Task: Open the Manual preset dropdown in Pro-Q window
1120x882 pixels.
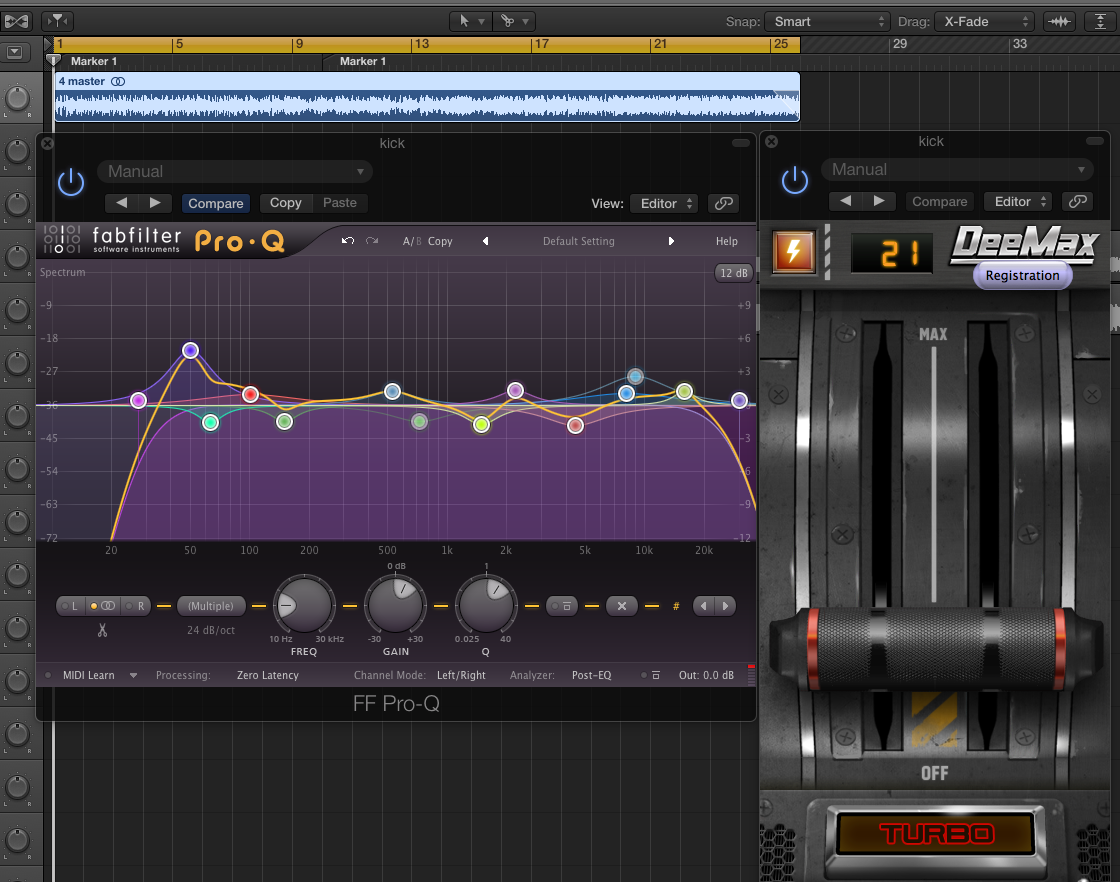Action: (x=235, y=171)
